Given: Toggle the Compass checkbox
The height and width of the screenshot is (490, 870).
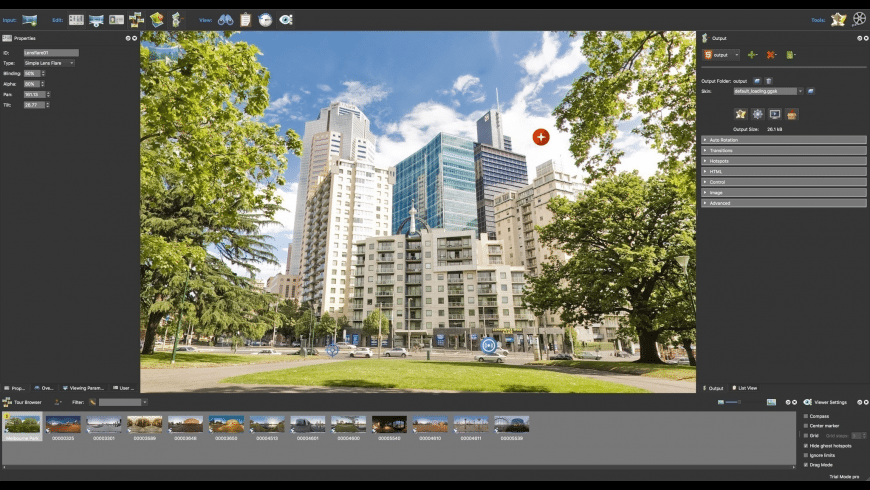Looking at the screenshot, I should (806, 416).
